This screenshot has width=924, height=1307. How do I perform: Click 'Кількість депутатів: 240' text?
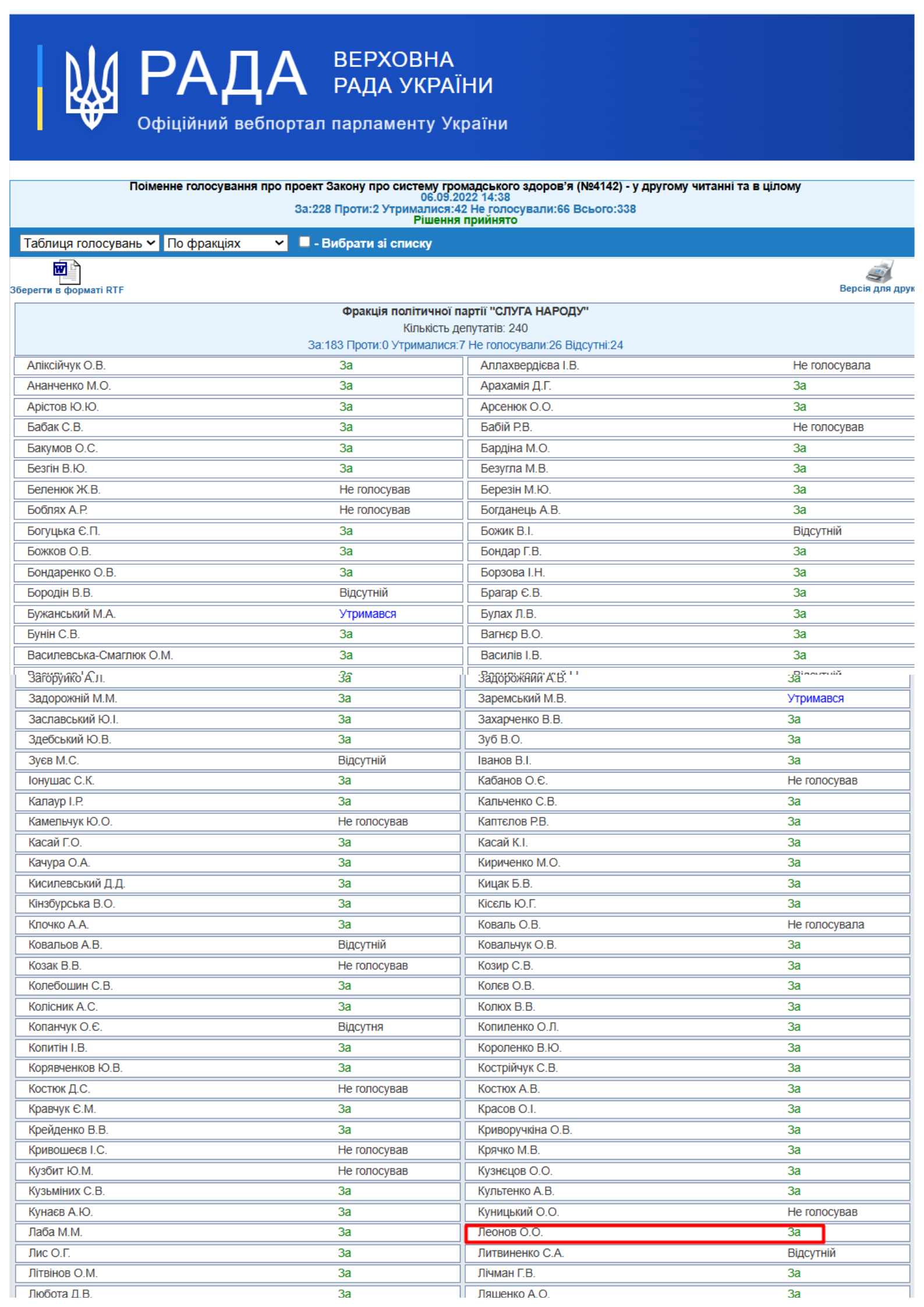pyautogui.click(x=465, y=328)
